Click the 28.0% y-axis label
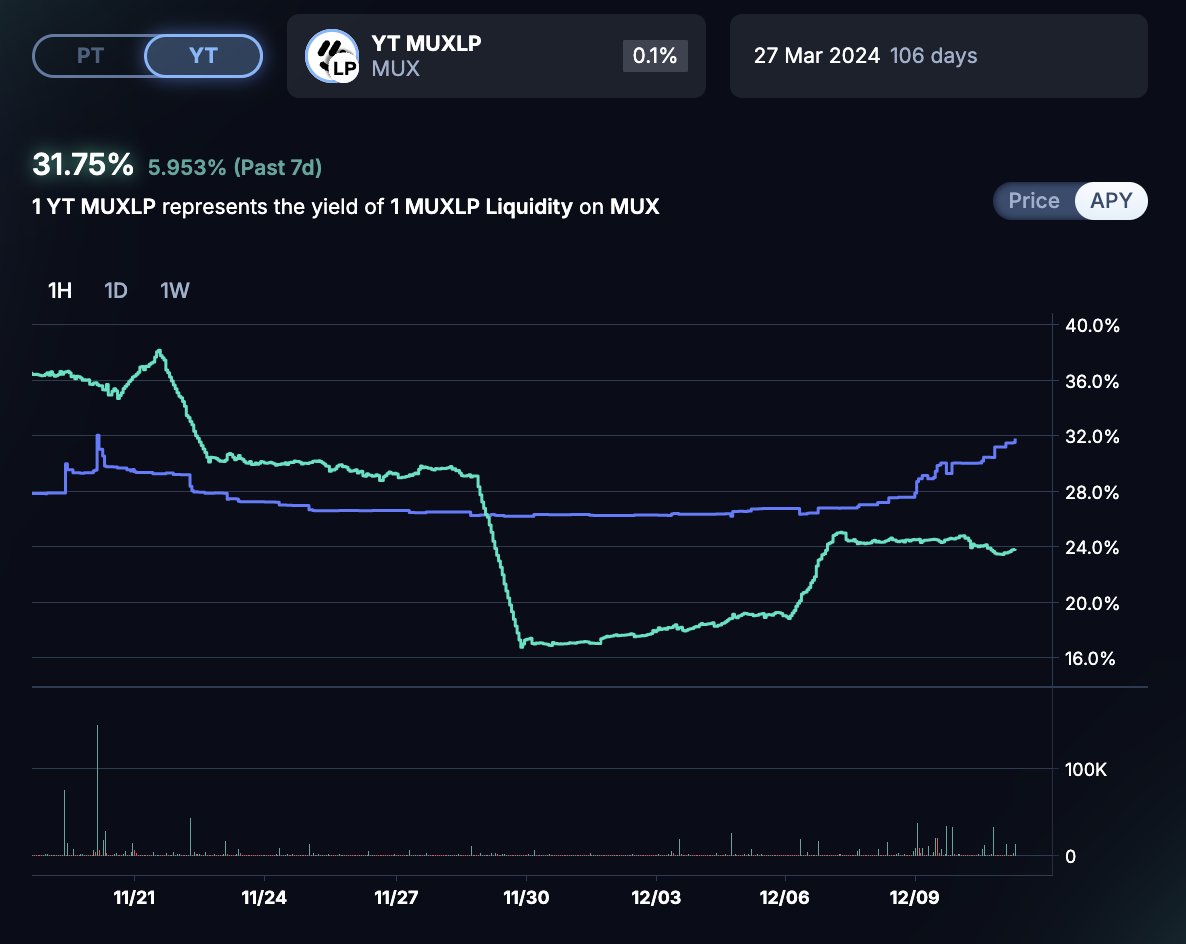 [1092, 492]
